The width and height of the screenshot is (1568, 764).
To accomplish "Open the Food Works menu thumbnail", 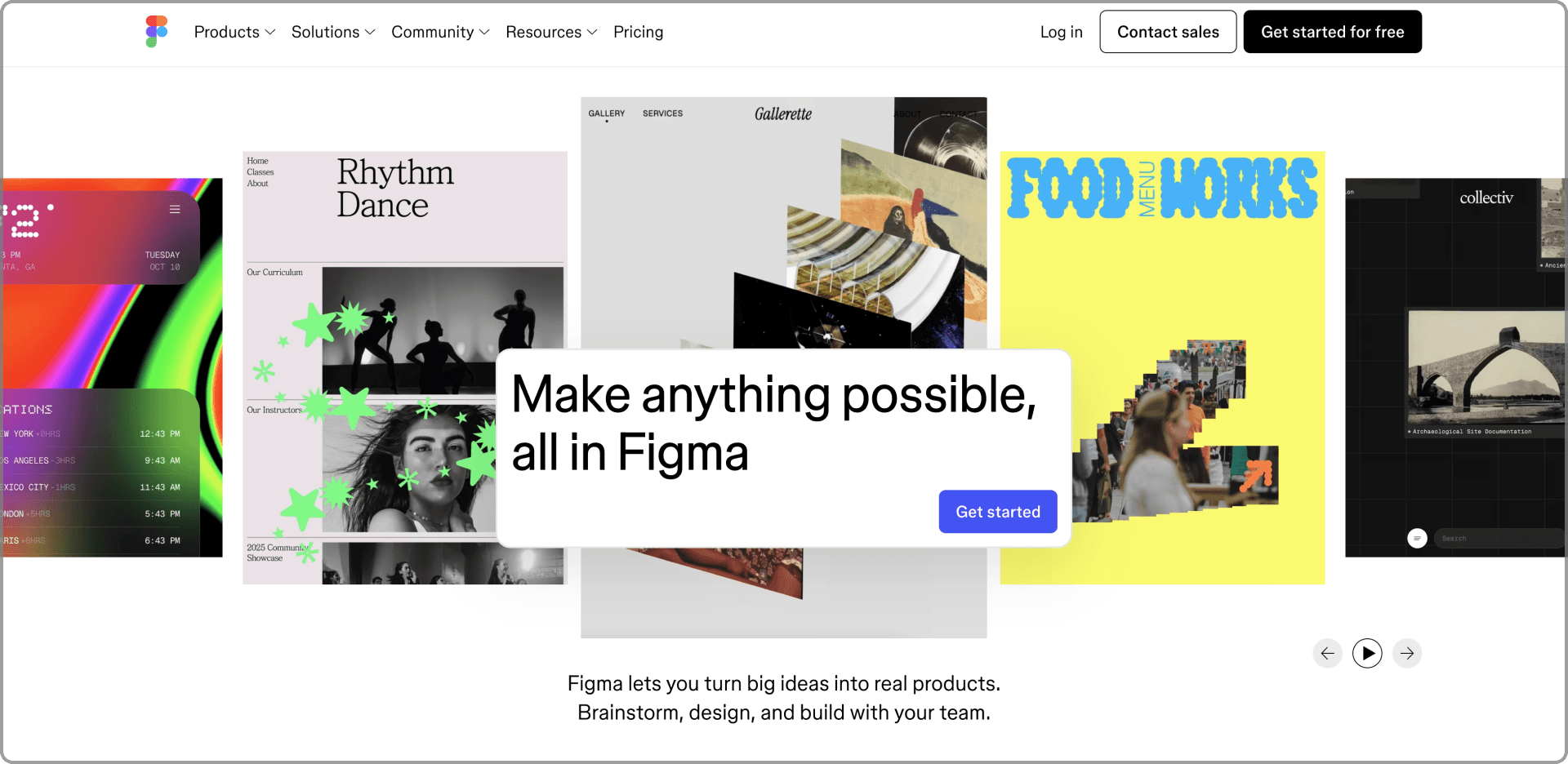I will coord(1163,367).
